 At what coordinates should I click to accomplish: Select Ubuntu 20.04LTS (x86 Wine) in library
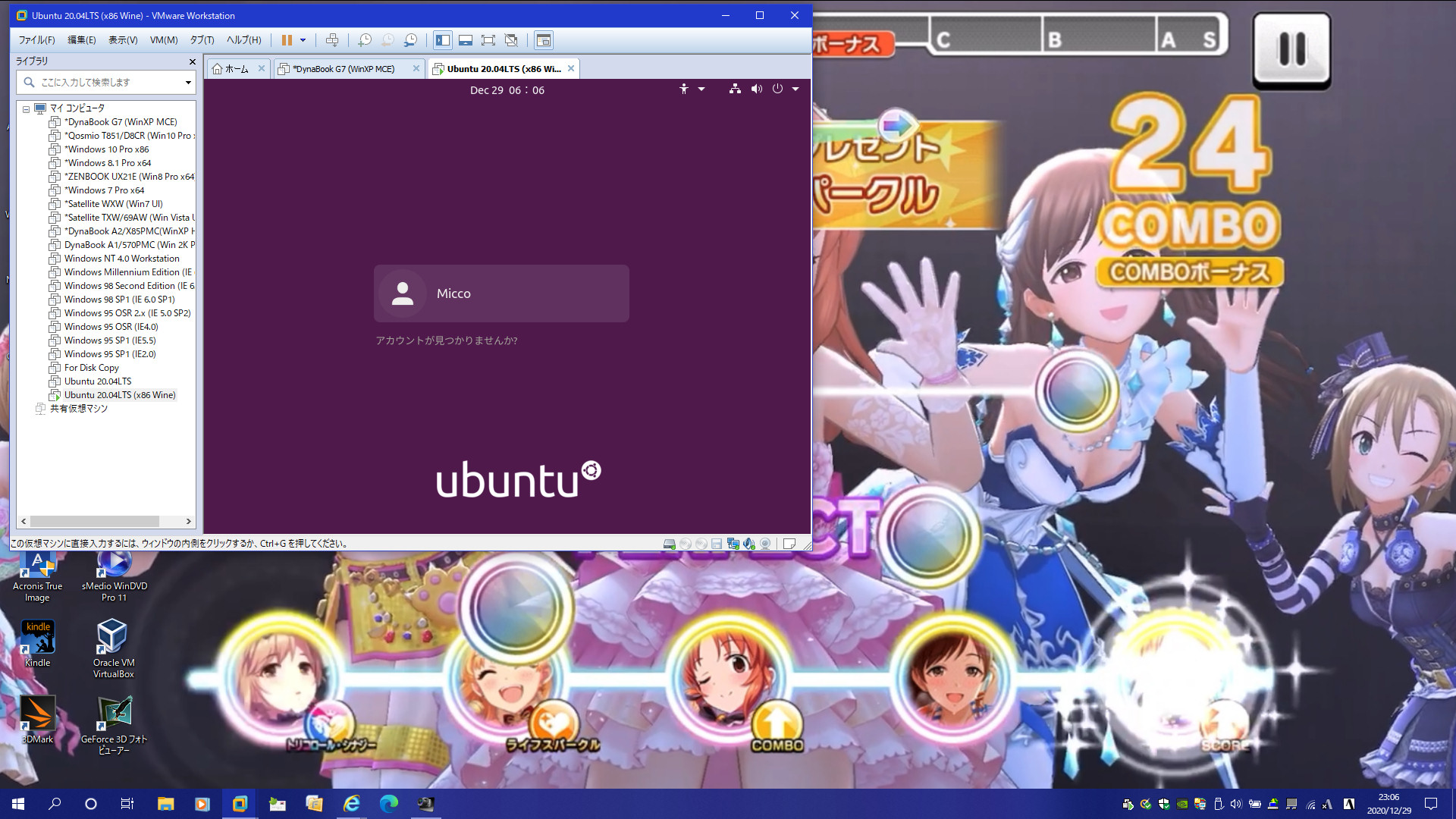point(113,395)
